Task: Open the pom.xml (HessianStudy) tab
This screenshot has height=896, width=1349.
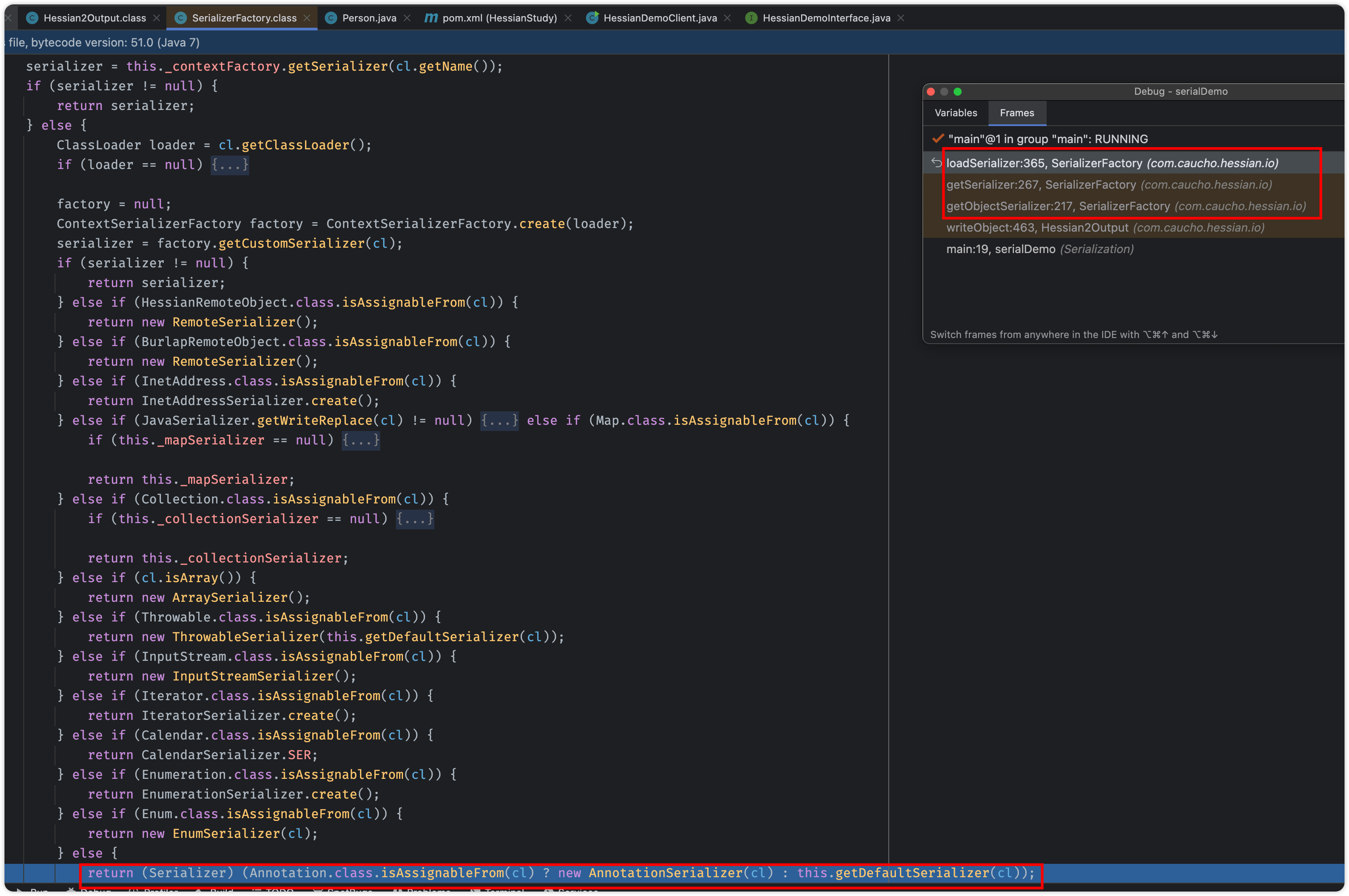Action: click(x=499, y=18)
